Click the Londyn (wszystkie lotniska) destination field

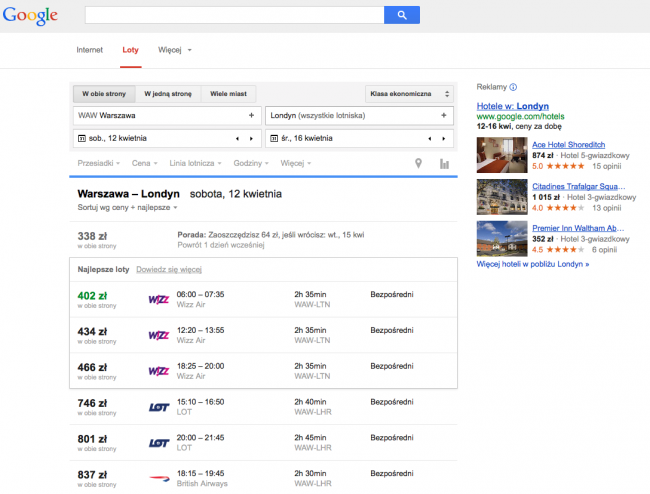[x=359, y=115]
